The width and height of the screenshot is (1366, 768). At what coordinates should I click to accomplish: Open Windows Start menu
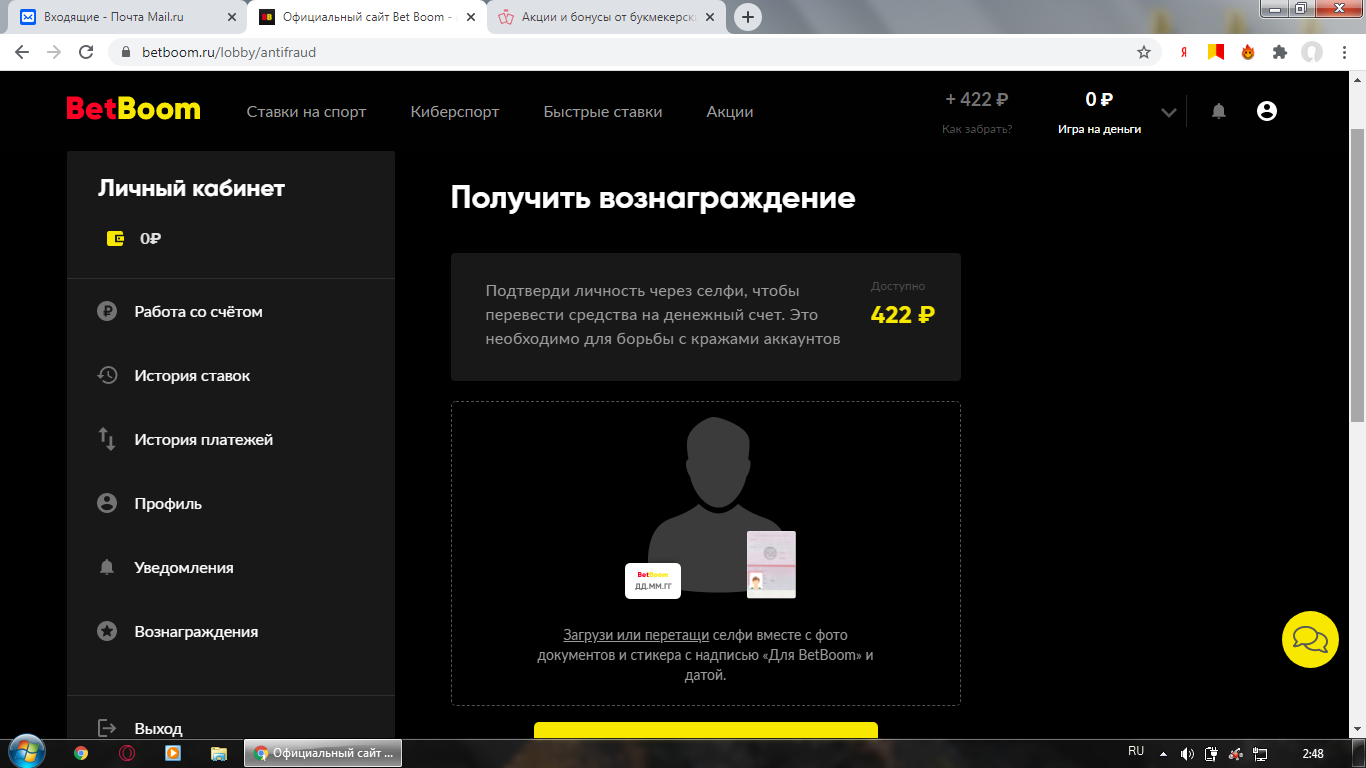coord(26,752)
